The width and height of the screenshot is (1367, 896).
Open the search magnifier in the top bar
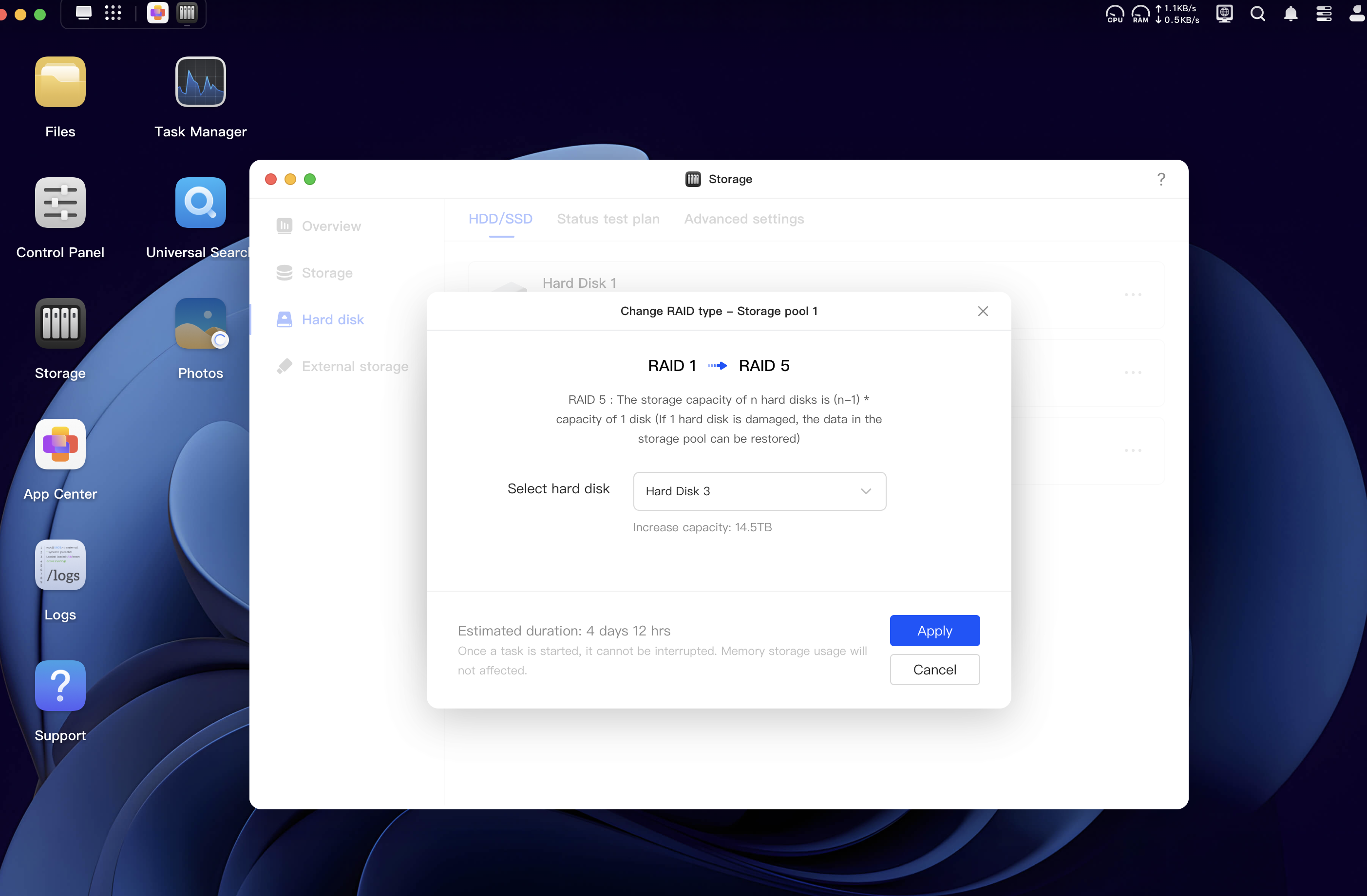(1258, 14)
